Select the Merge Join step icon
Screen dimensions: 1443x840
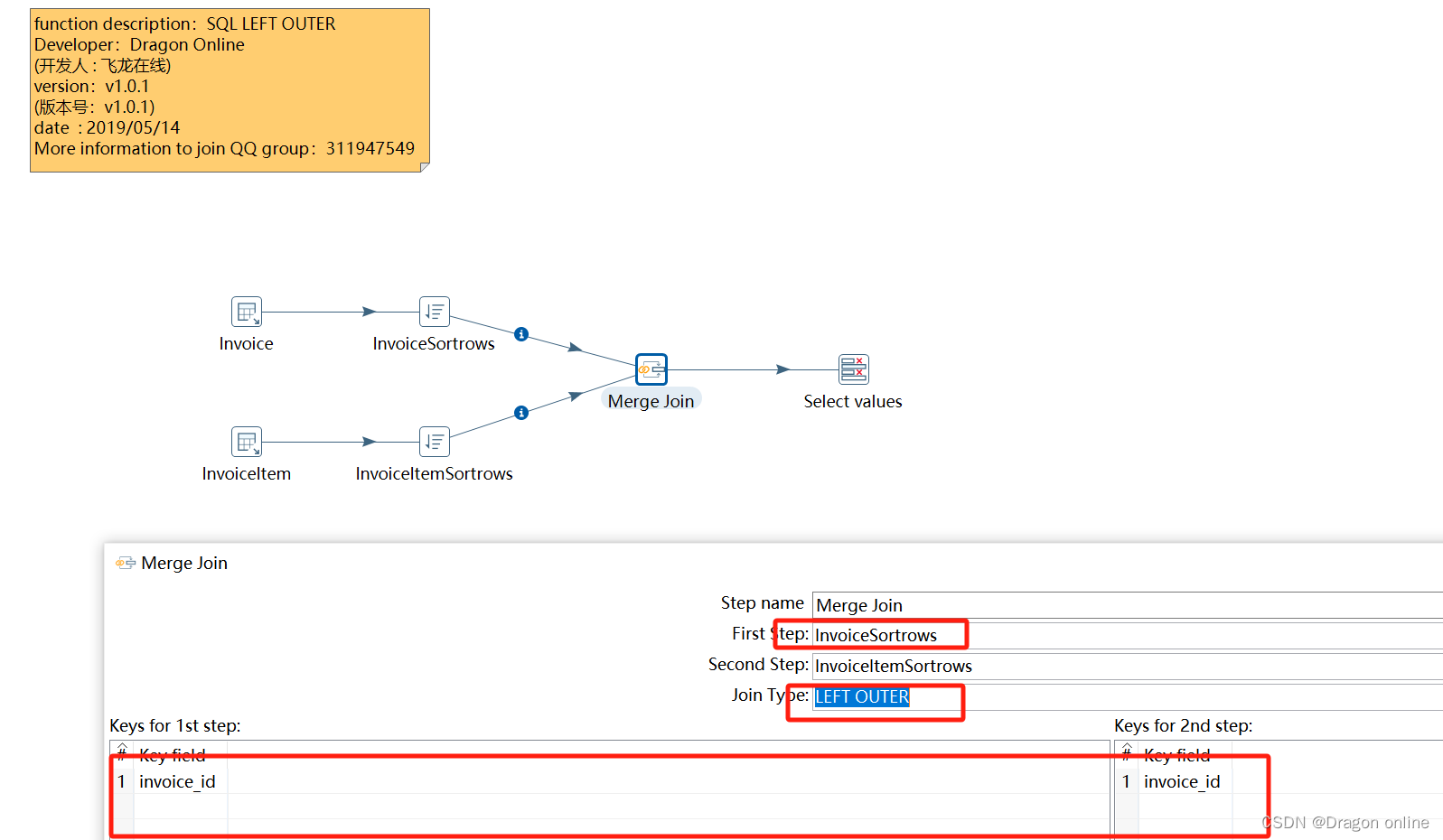(x=651, y=369)
